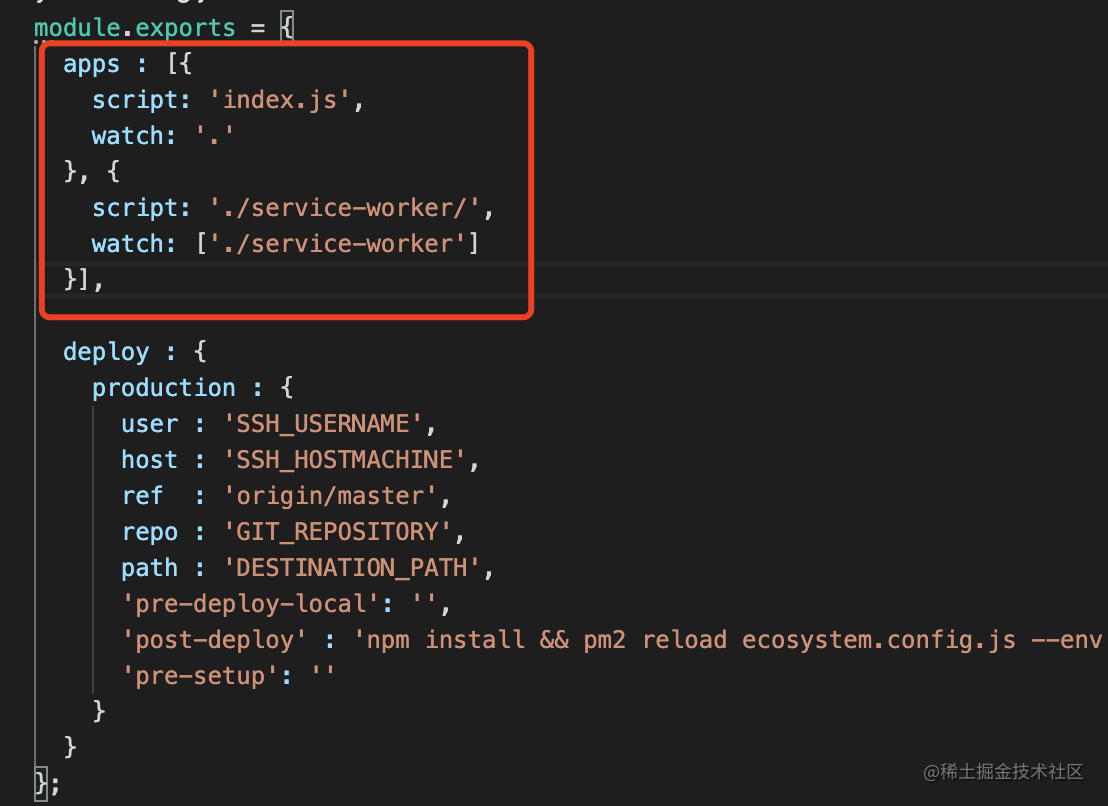Click the production key
1108x806 pixels.
164,388
